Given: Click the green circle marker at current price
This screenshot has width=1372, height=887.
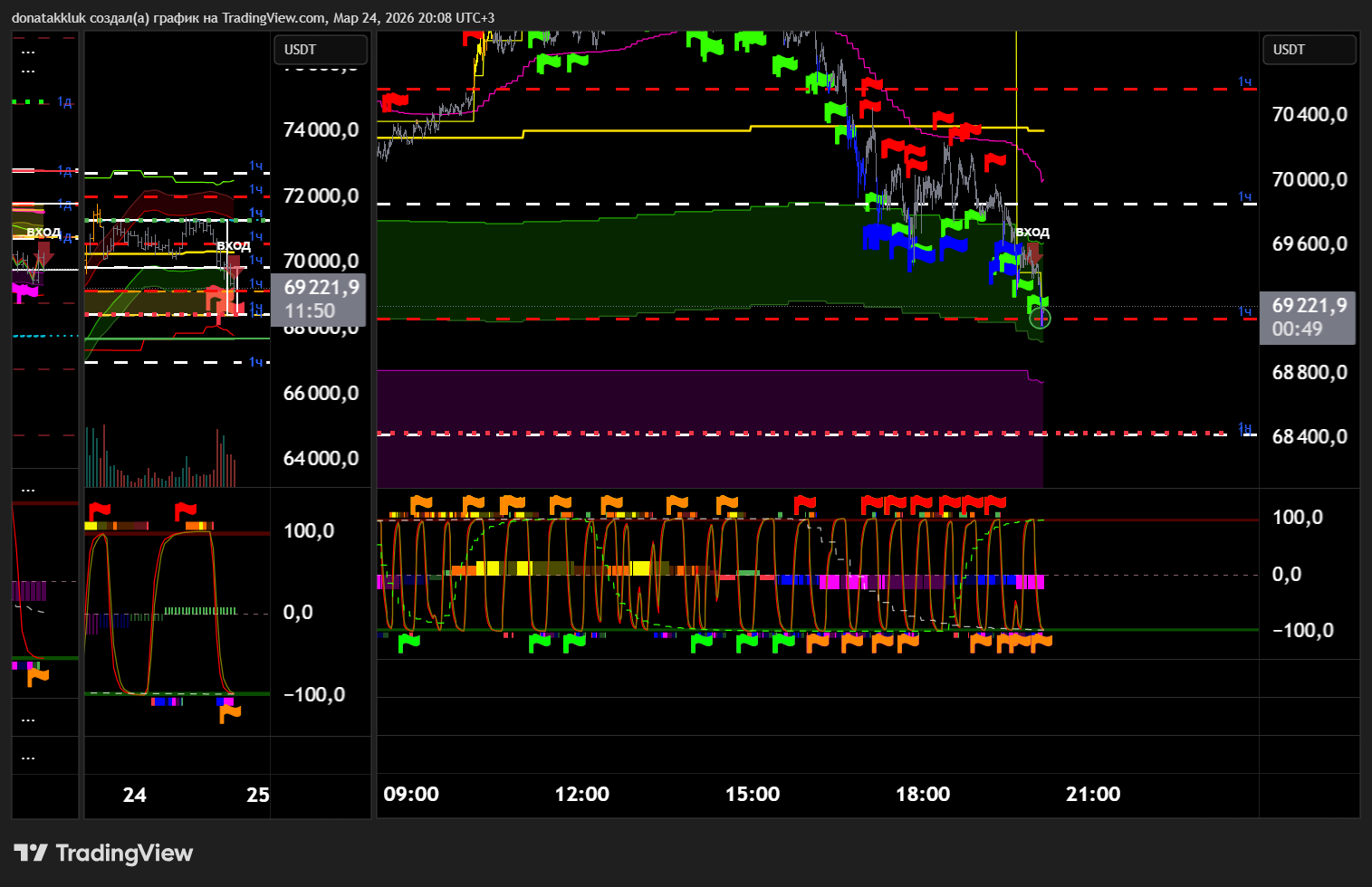Looking at the screenshot, I should (1041, 317).
